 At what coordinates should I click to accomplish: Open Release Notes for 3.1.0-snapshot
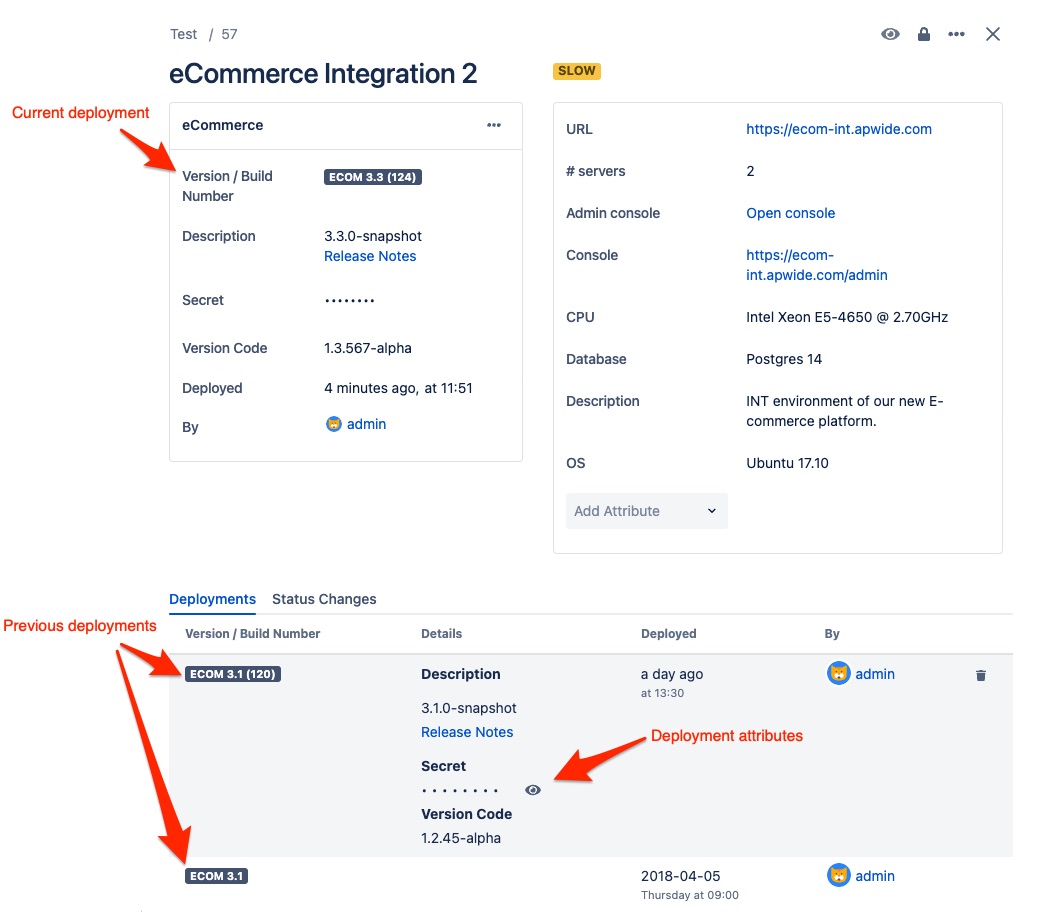tap(467, 732)
